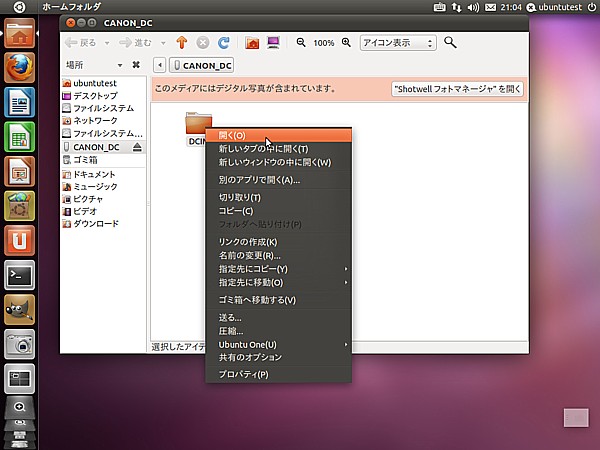The height and width of the screenshot is (450, 600).
Task: Open the mail messaging indicator
Action: [x=491, y=7]
